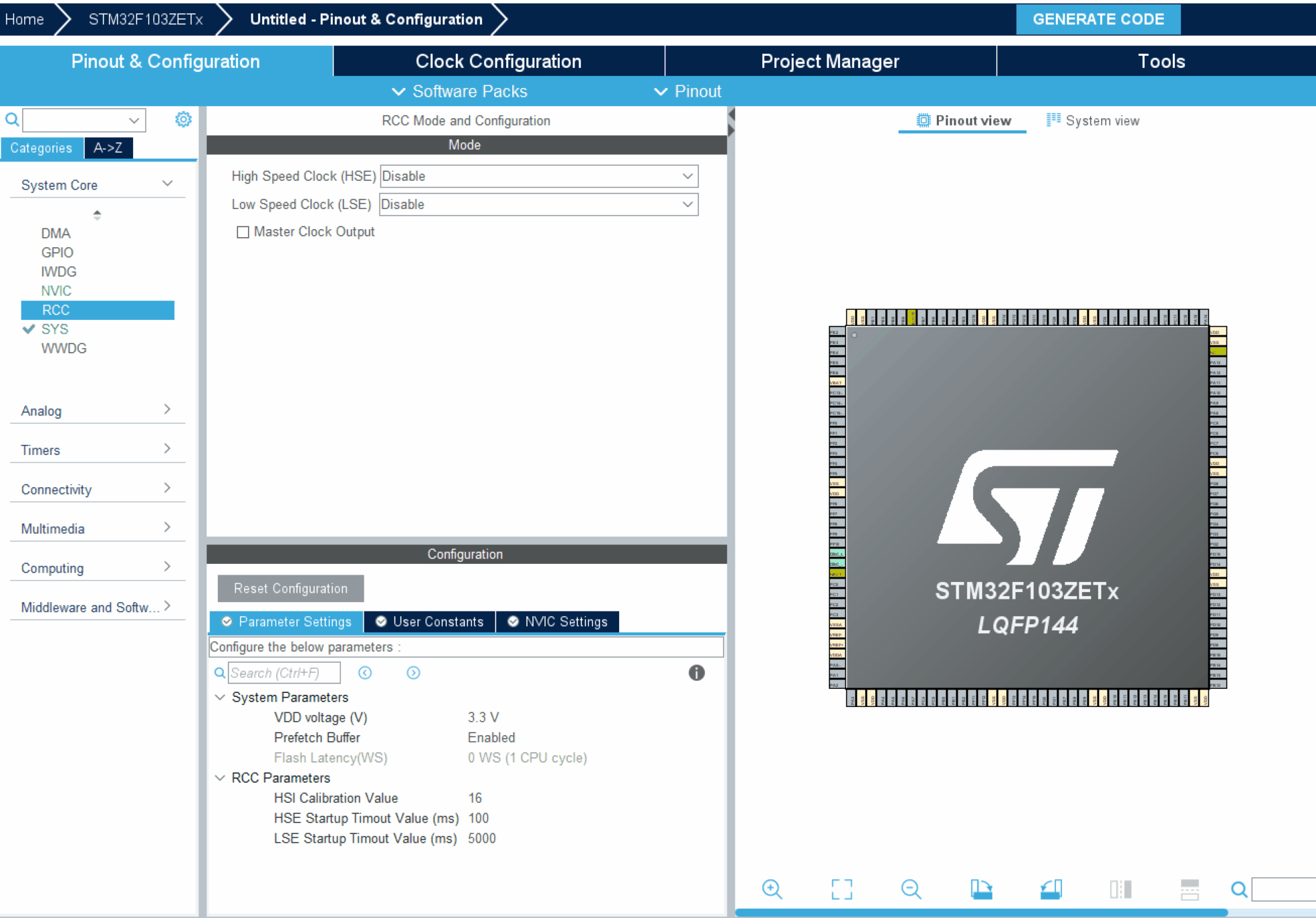Click the zoom in icon below pinout

tap(772, 889)
